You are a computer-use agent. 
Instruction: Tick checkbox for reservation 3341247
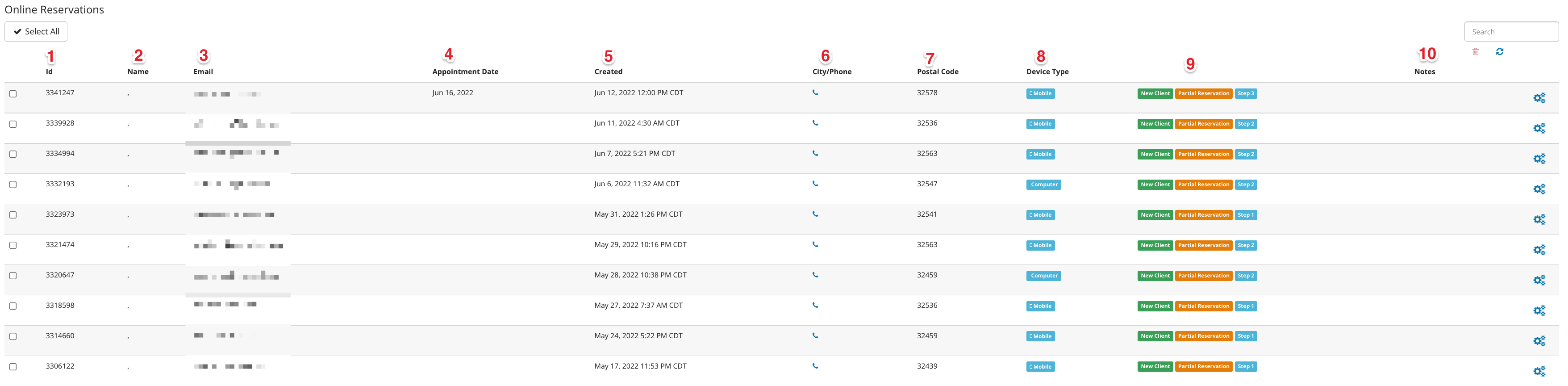(13, 94)
